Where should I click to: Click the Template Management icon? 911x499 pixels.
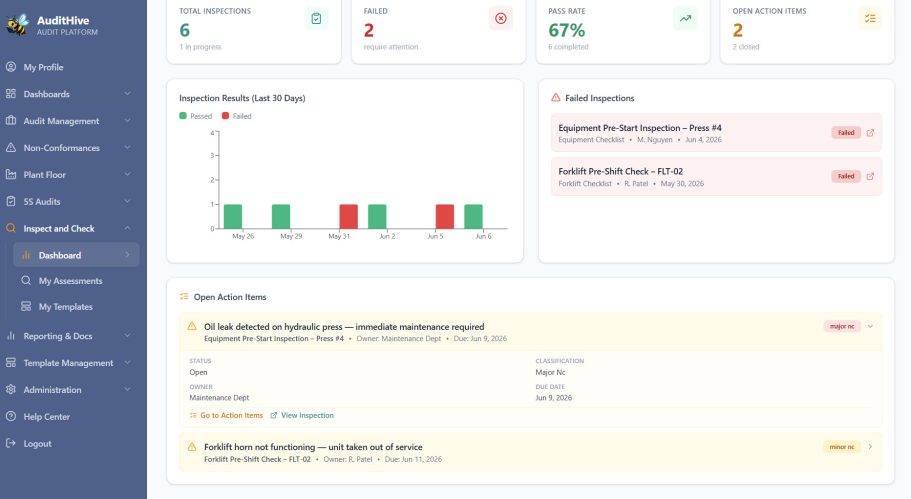point(10,362)
